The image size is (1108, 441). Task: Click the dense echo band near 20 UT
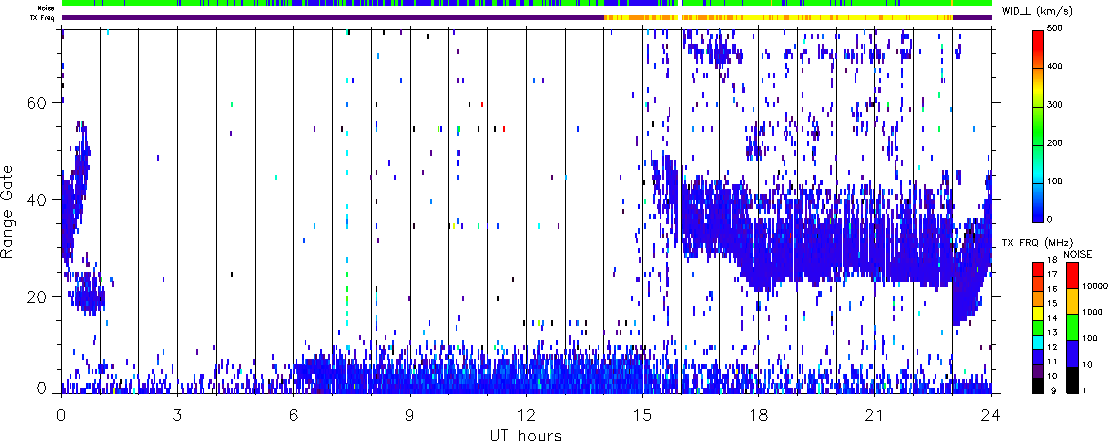click(851, 251)
